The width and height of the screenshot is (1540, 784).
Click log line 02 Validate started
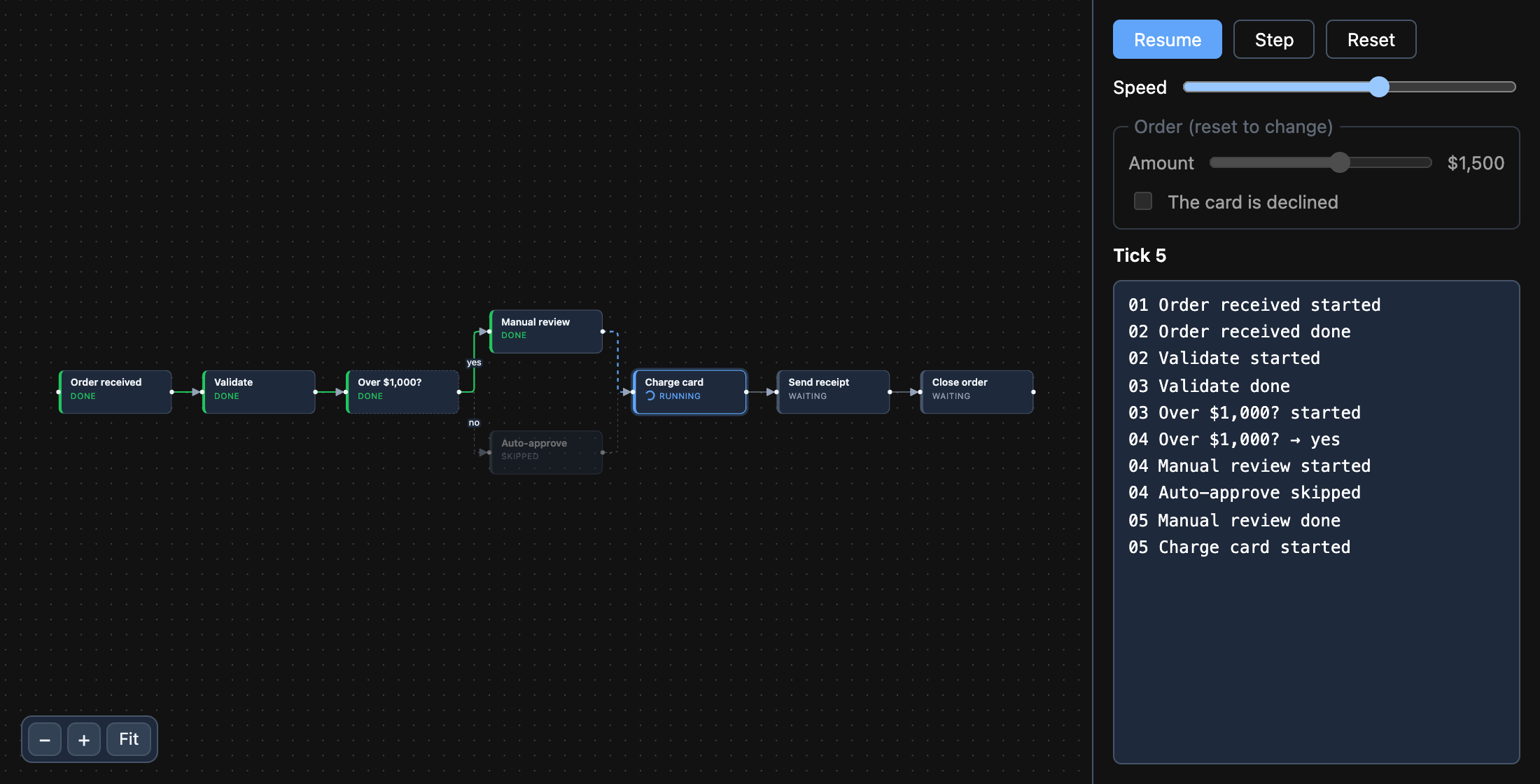pyautogui.click(x=1224, y=358)
